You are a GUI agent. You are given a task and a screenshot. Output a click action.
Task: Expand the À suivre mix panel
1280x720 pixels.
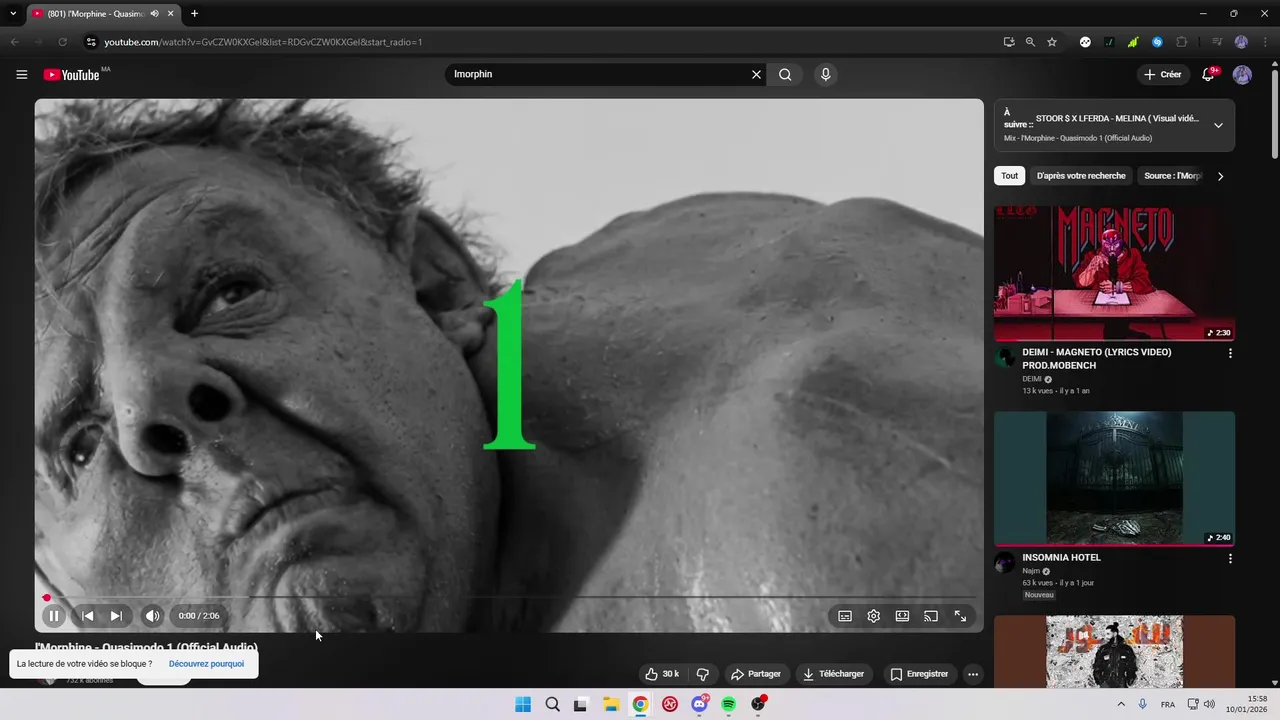click(1218, 126)
